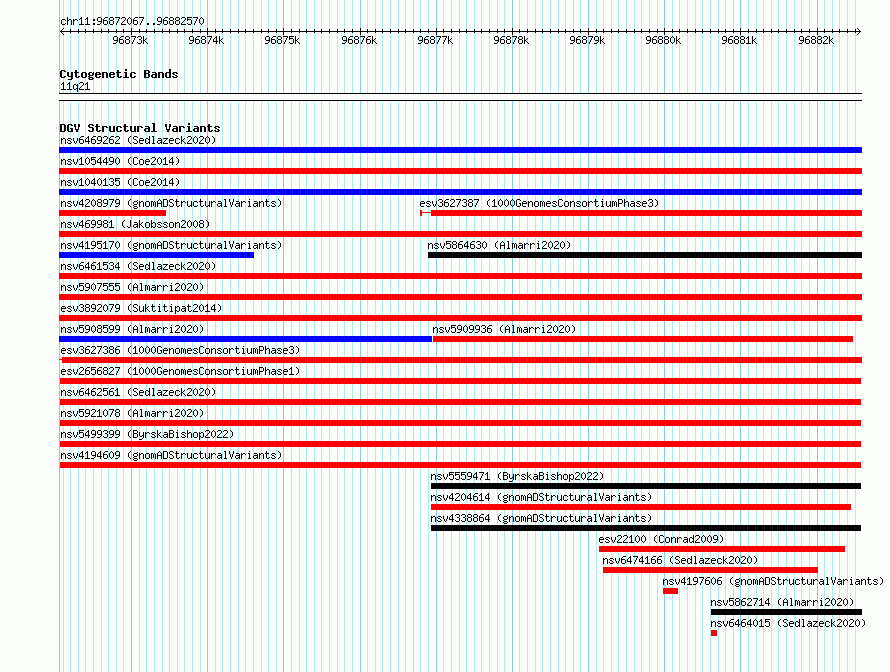This screenshot has height=672, width=890.
Task: Select the red bar for nsv1054490
Action: pyautogui.click(x=460, y=171)
